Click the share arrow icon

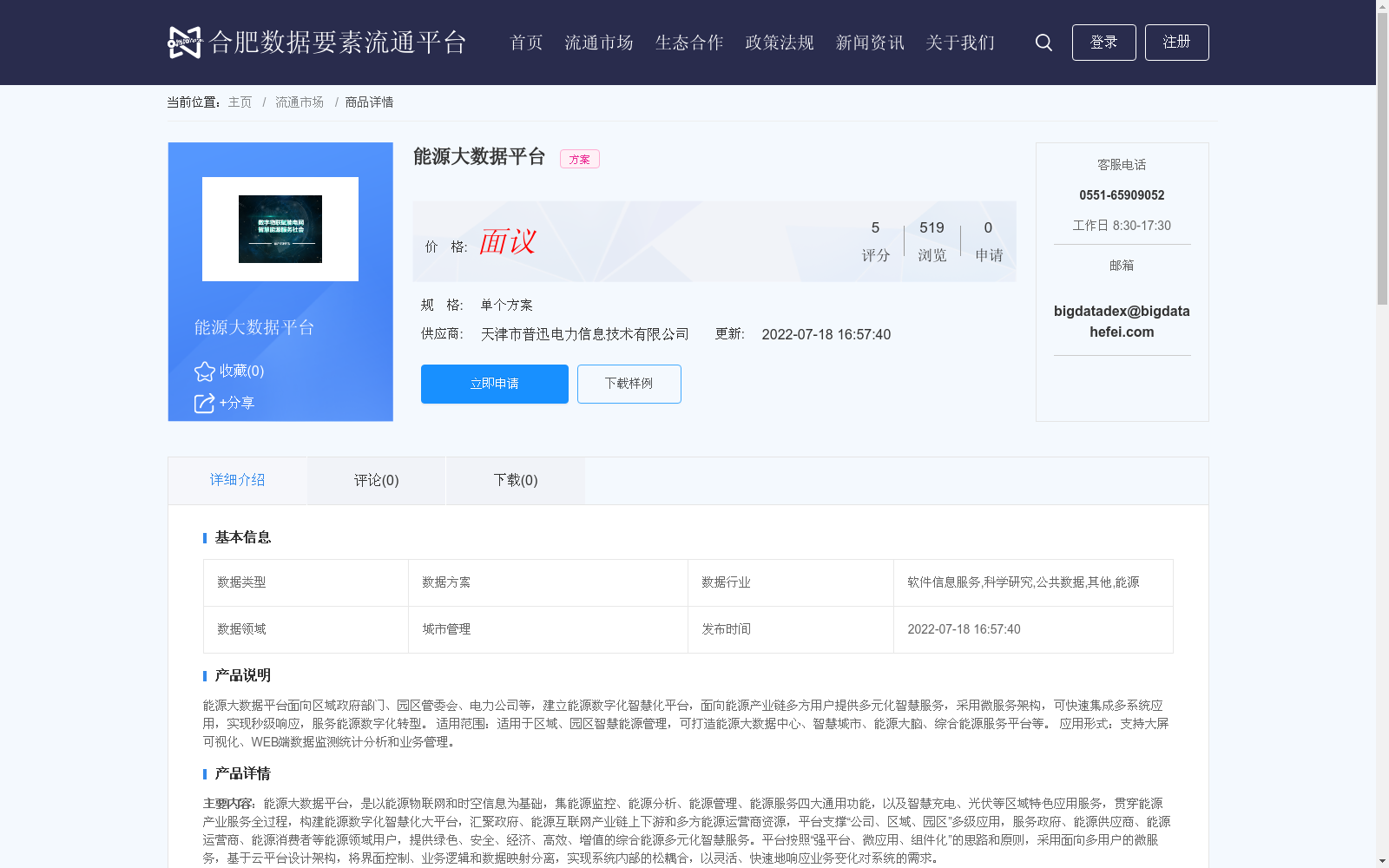pyautogui.click(x=204, y=404)
